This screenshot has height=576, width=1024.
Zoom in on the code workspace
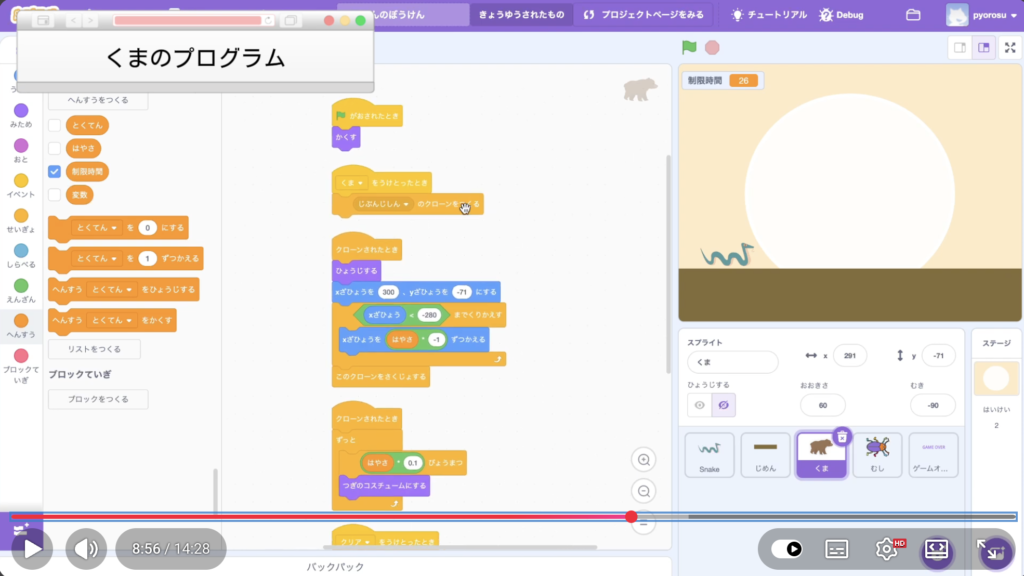point(644,460)
